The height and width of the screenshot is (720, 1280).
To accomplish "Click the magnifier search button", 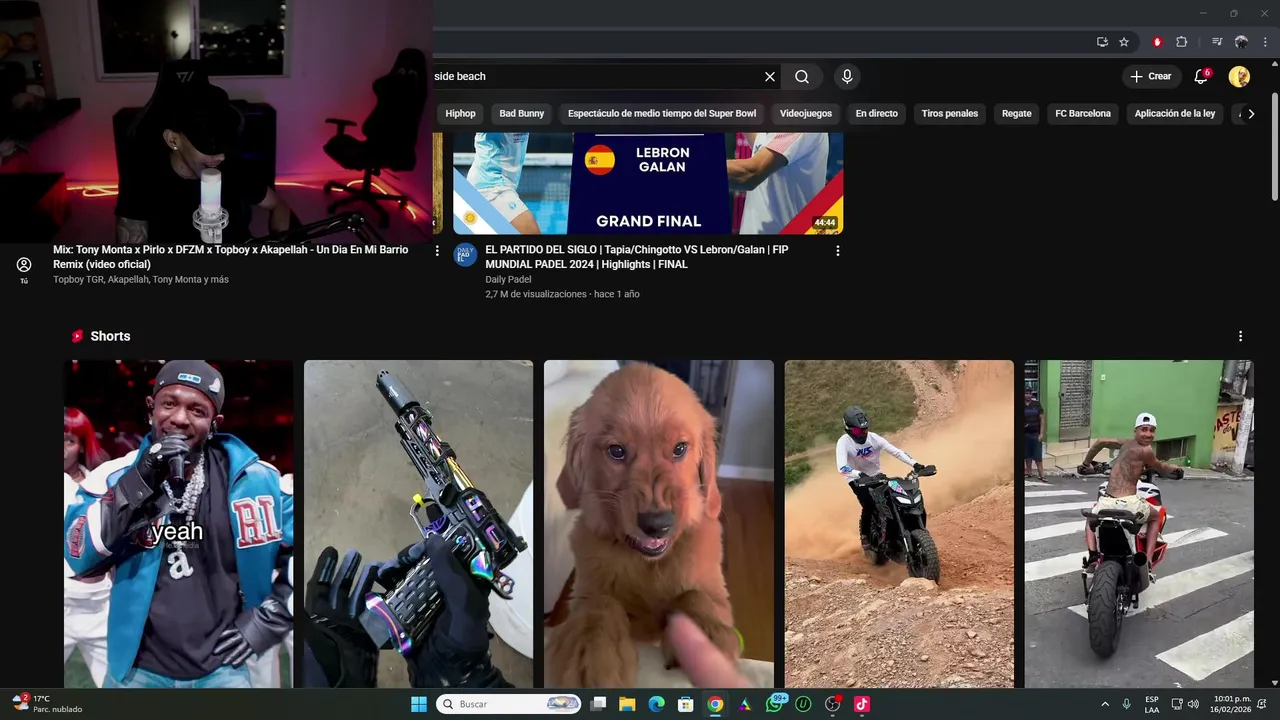I will tap(802, 77).
